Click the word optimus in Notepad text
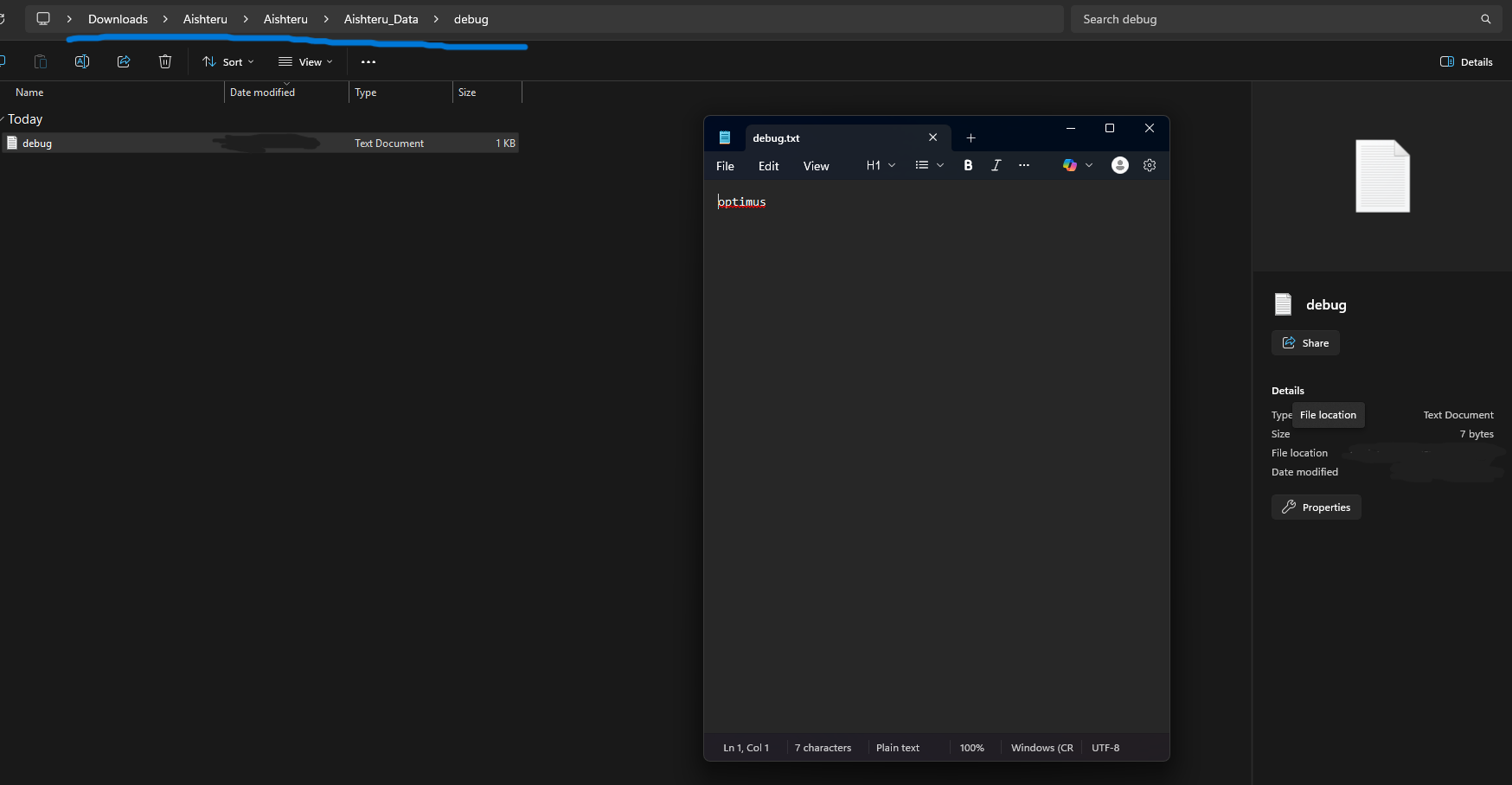Screen dimensions: 1512x785 [x=742, y=201]
